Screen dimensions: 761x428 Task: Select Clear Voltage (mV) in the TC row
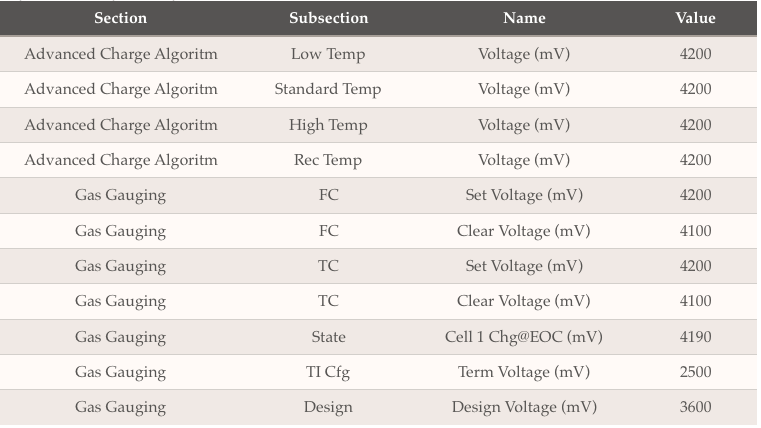pyautogui.click(x=524, y=301)
